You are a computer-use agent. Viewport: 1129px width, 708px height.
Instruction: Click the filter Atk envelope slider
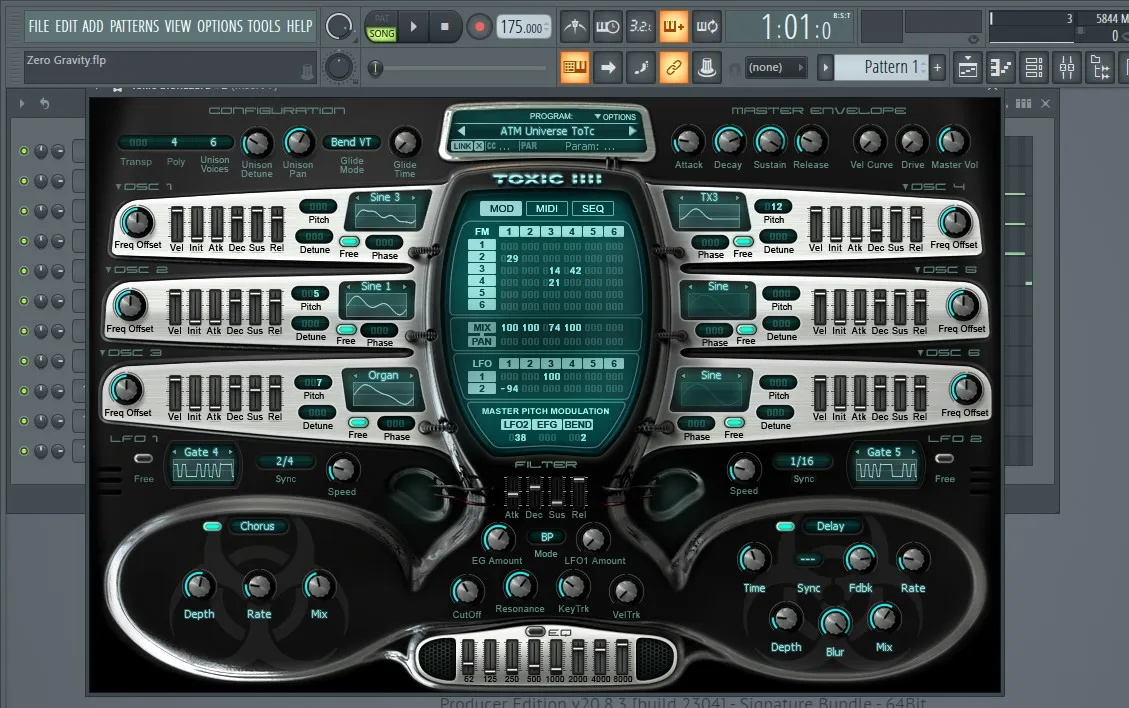[x=512, y=492]
